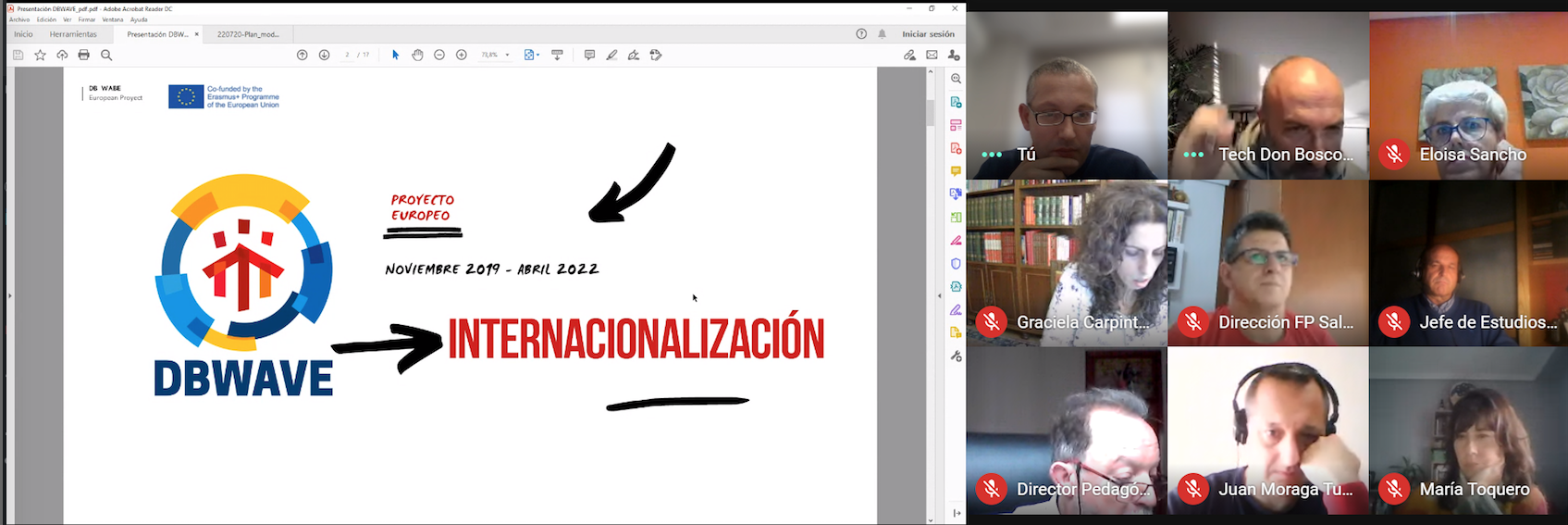Zoom in with the plus circle icon

462,56
